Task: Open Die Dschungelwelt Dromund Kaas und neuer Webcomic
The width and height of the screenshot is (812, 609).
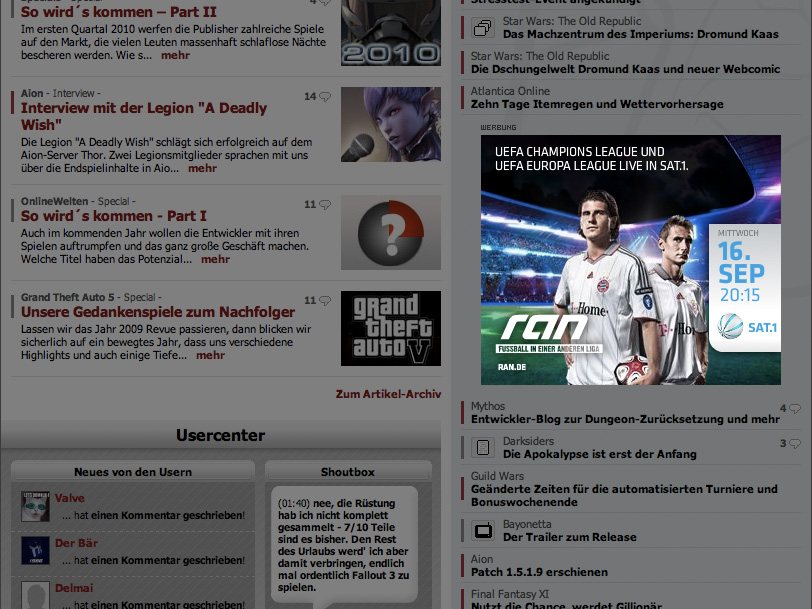Action: click(626, 69)
